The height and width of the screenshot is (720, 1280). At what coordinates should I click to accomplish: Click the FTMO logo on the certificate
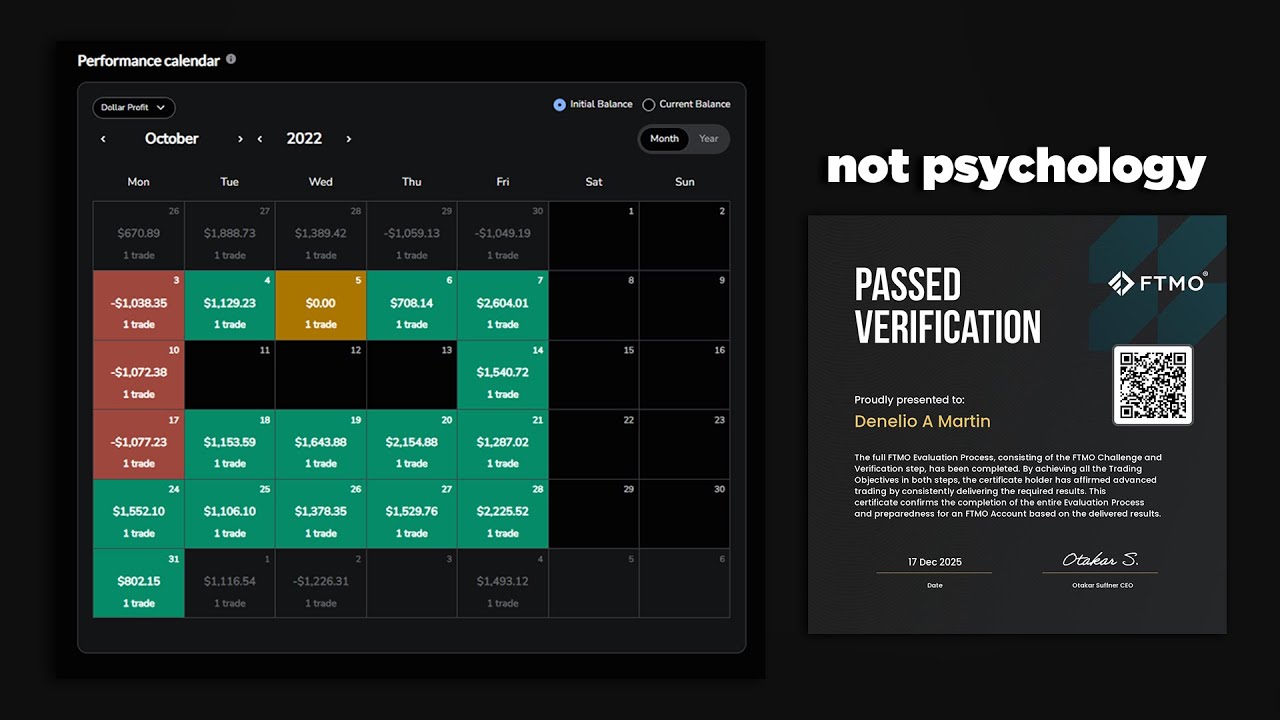pyautogui.click(x=1157, y=283)
